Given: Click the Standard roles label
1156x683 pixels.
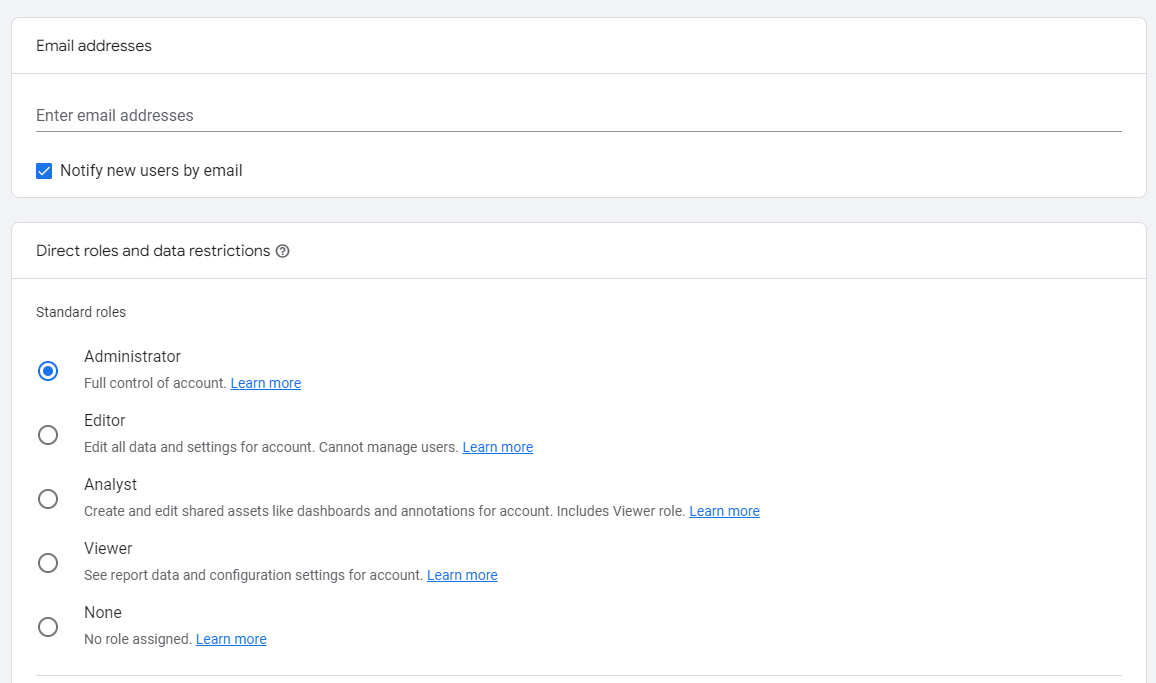Looking at the screenshot, I should [x=81, y=312].
